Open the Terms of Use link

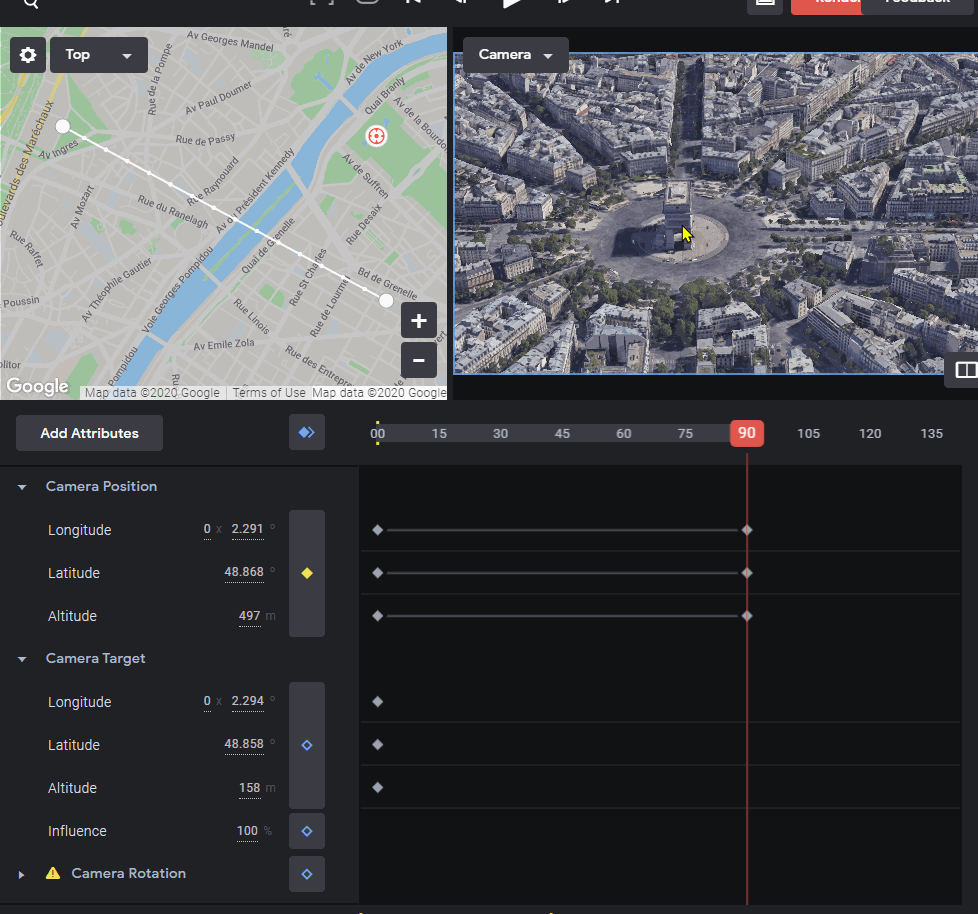(x=269, y=392)
